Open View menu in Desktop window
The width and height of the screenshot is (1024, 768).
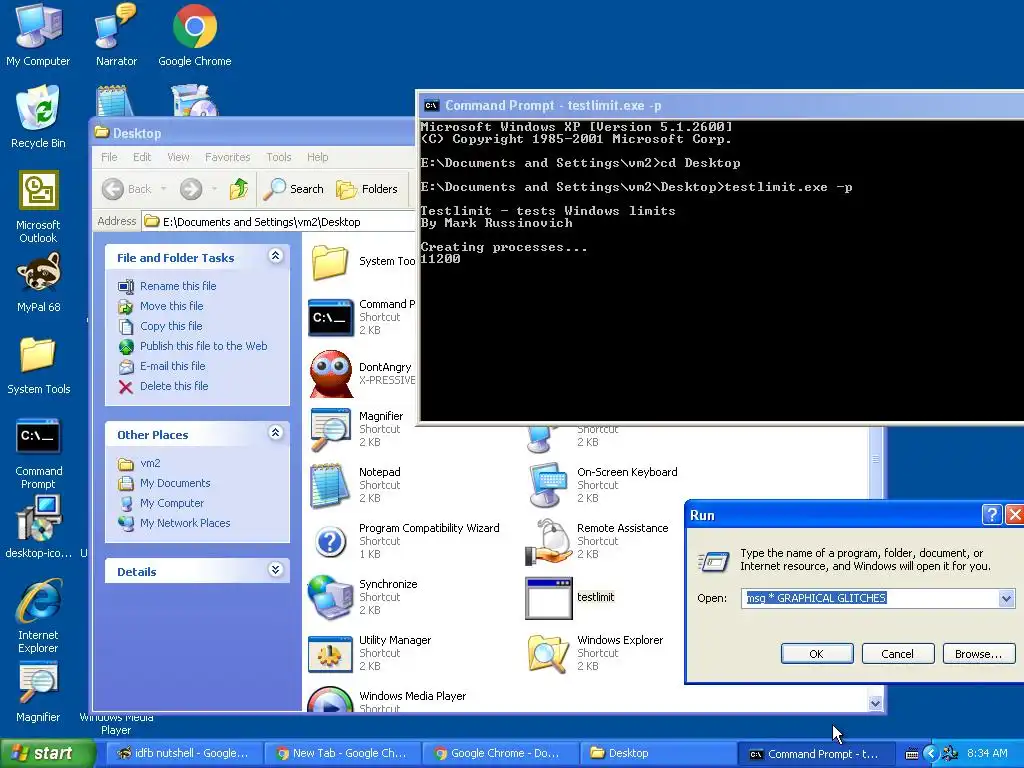(178, 157)
